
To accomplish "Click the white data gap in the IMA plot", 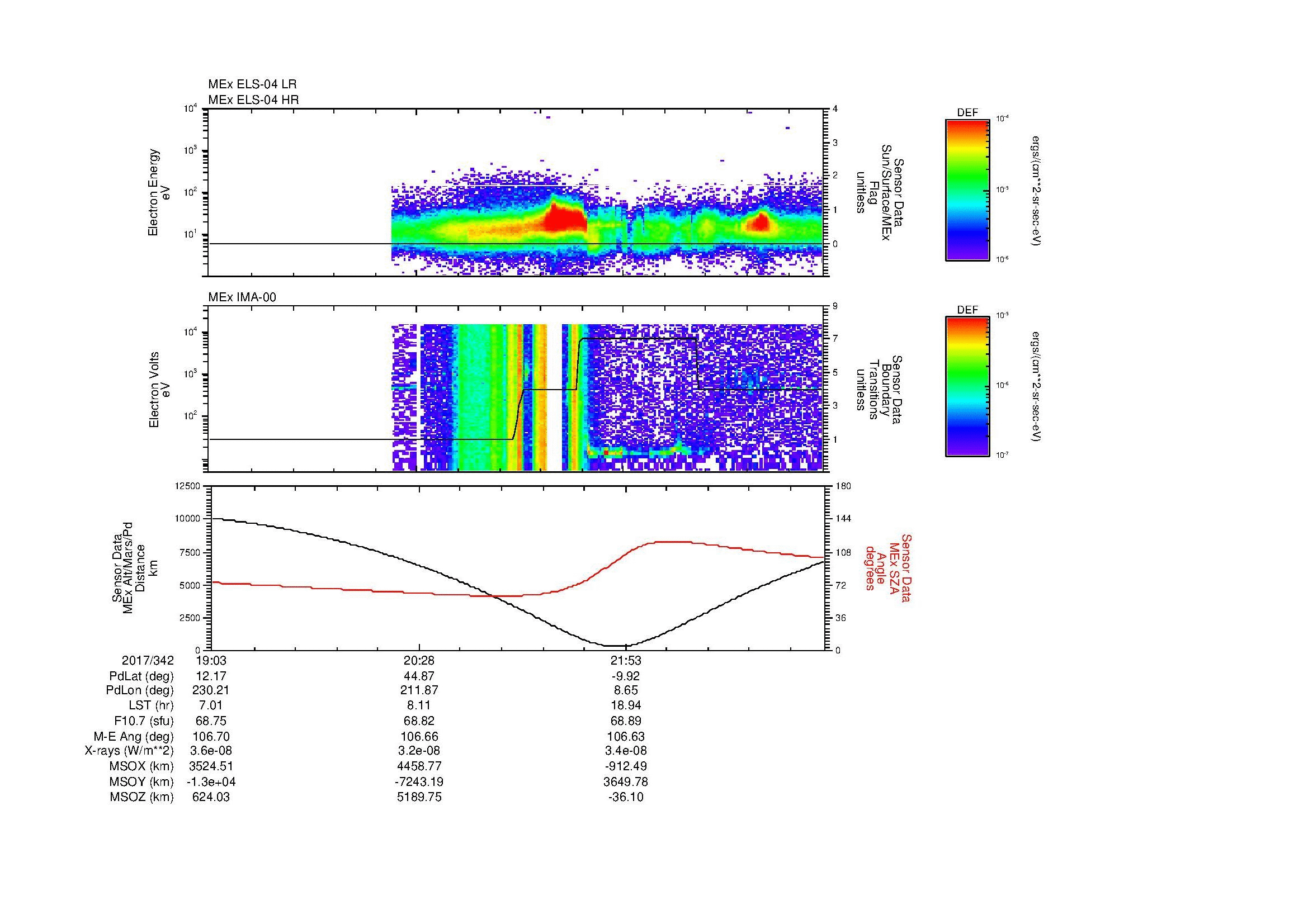I will tap(554, 397).
